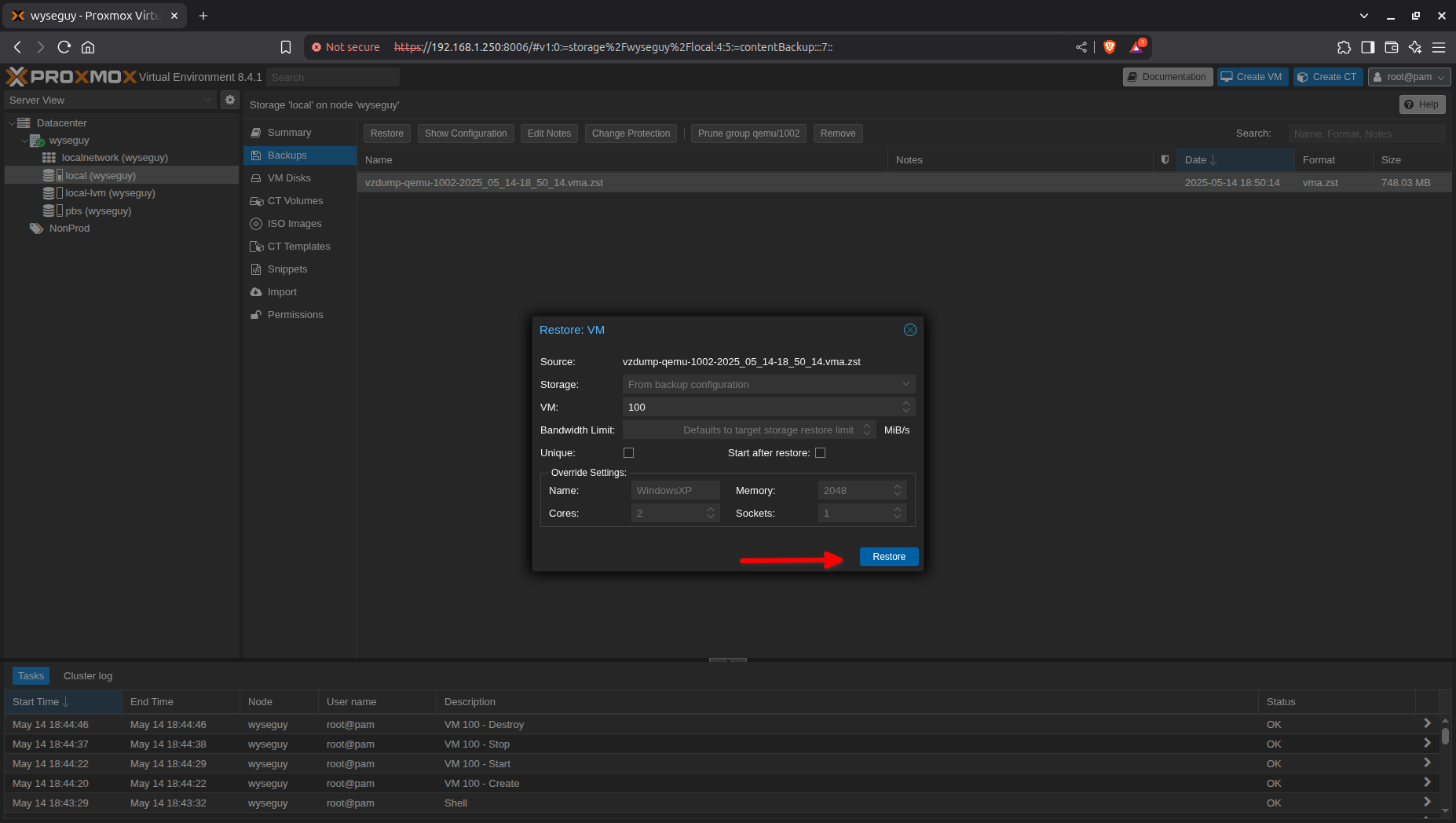This screenshot has height=823, width=1456.
Task: Click Create CT button
Action: [x=1329, y=77]
